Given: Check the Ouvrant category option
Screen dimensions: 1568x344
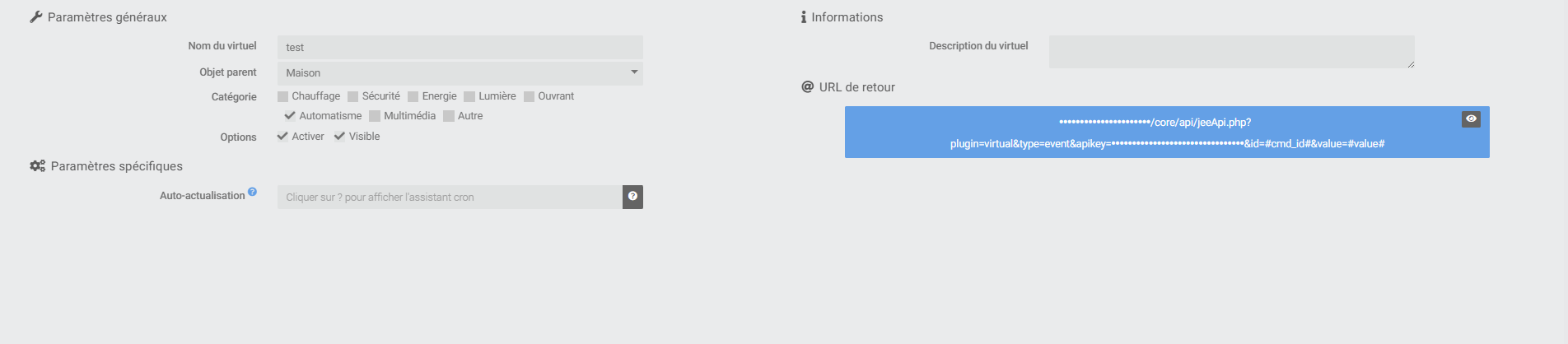Looking at the screenshot, I should pyautogui.click(x=530, y=97).
